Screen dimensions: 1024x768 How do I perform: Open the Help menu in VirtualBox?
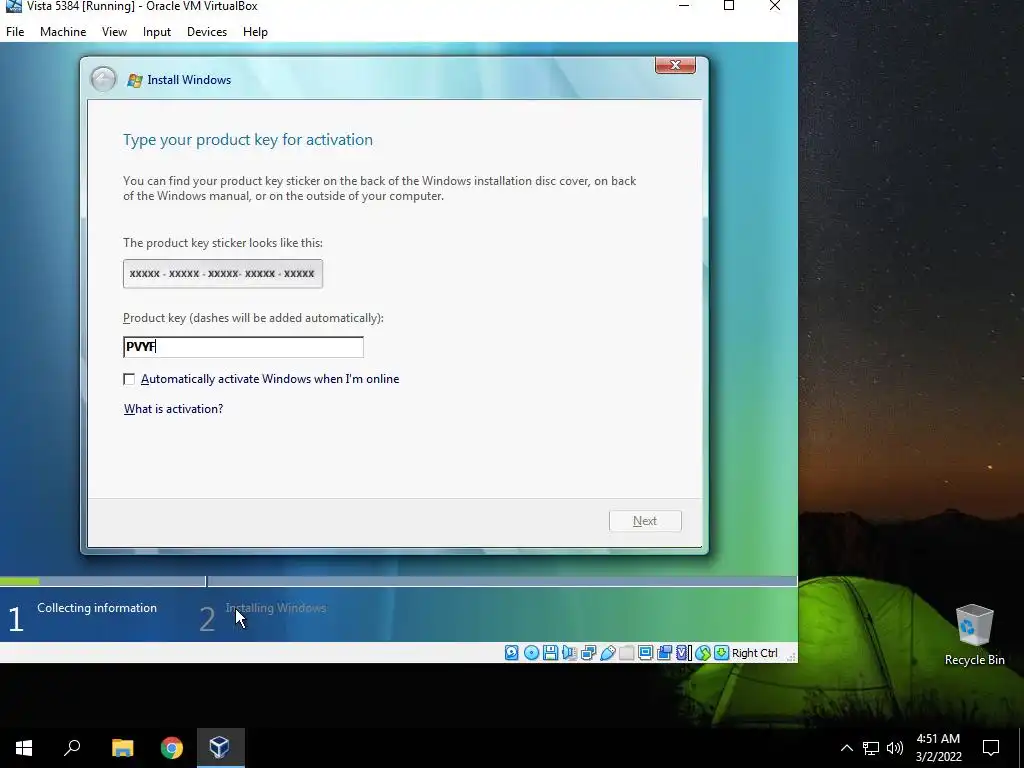coord(255,32)
